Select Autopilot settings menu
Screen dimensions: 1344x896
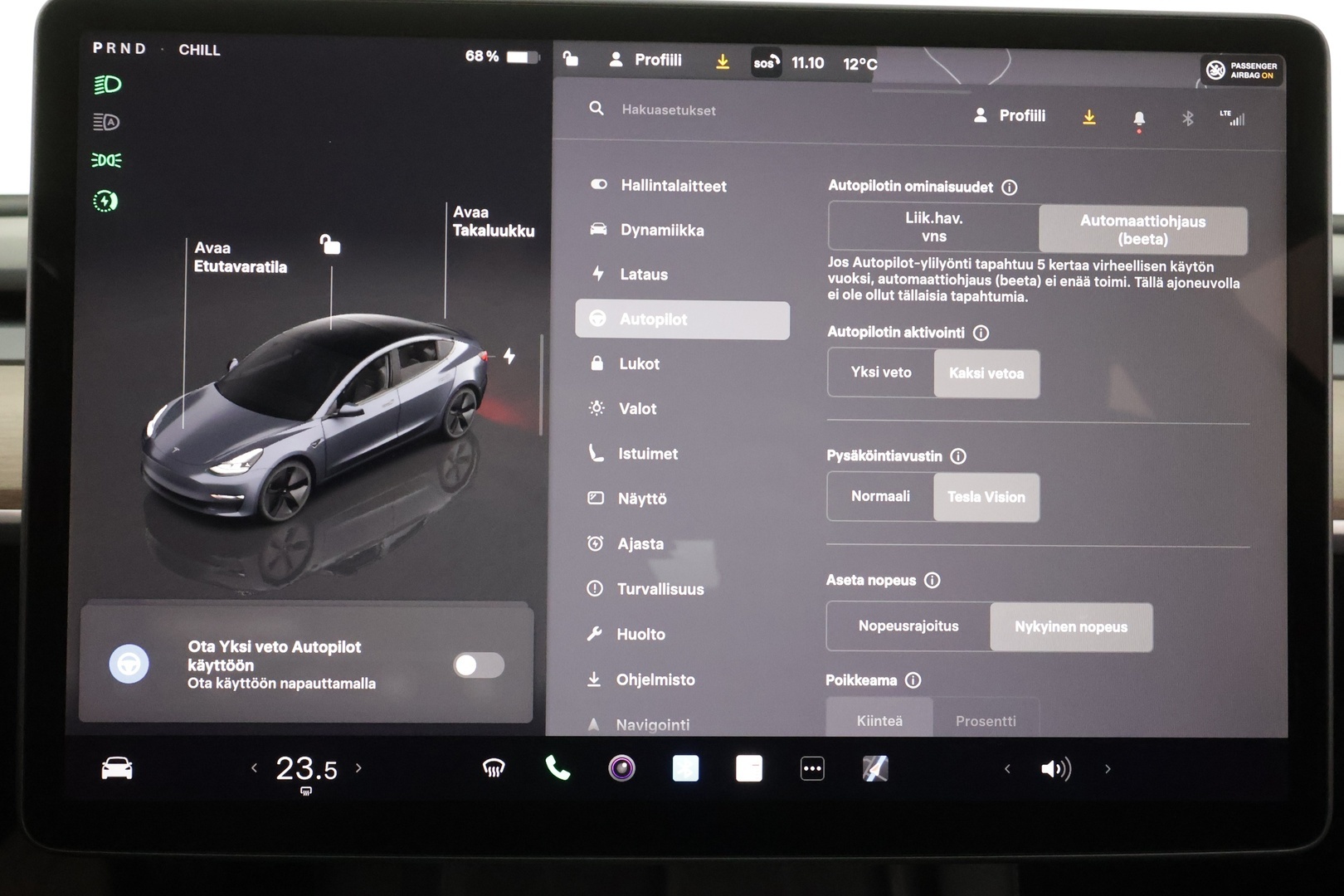[x=682, y=319]
